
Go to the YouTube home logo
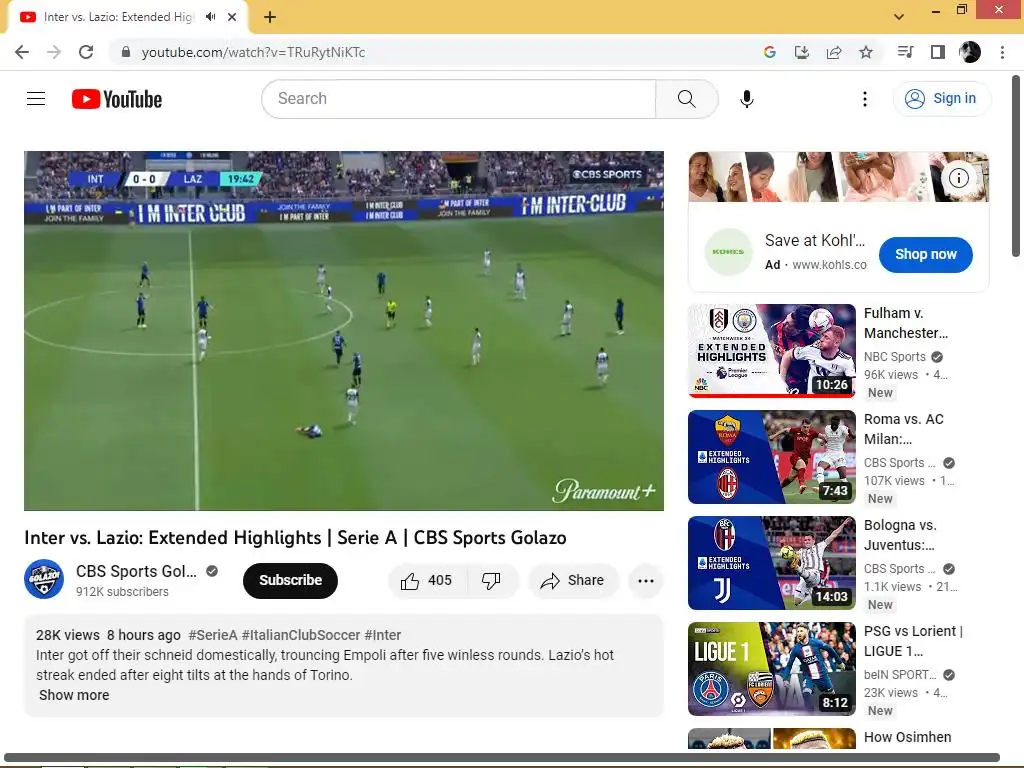[117, 99]
